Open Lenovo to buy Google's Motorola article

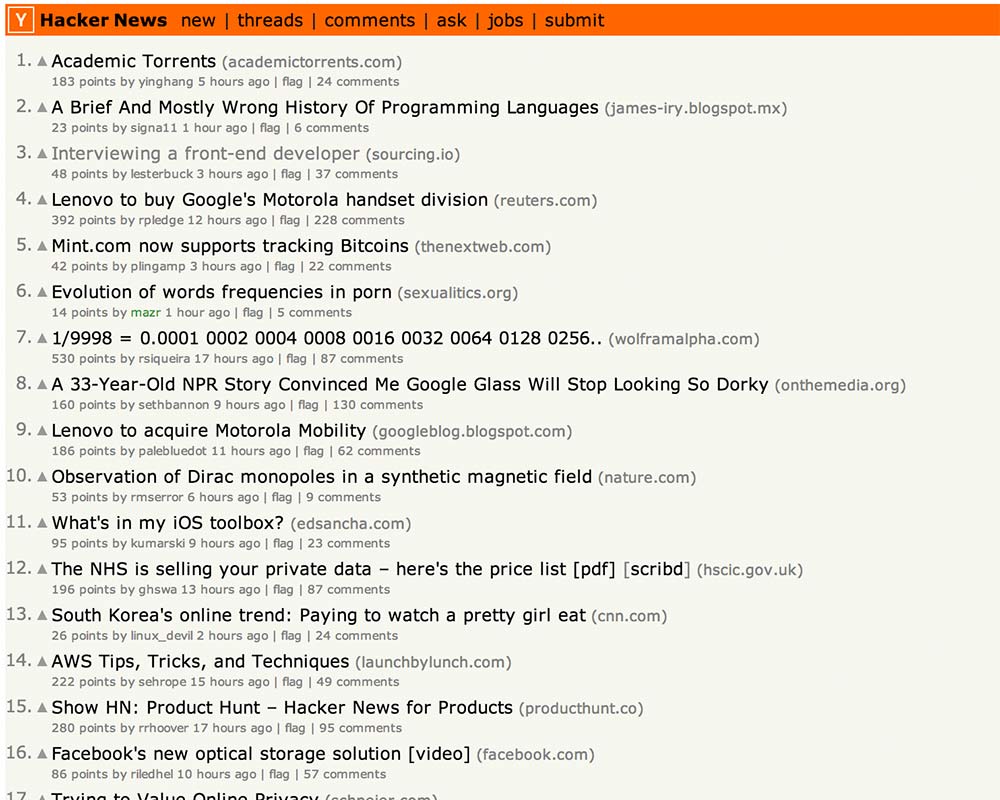pyautogui.click(x=270, y=200)
